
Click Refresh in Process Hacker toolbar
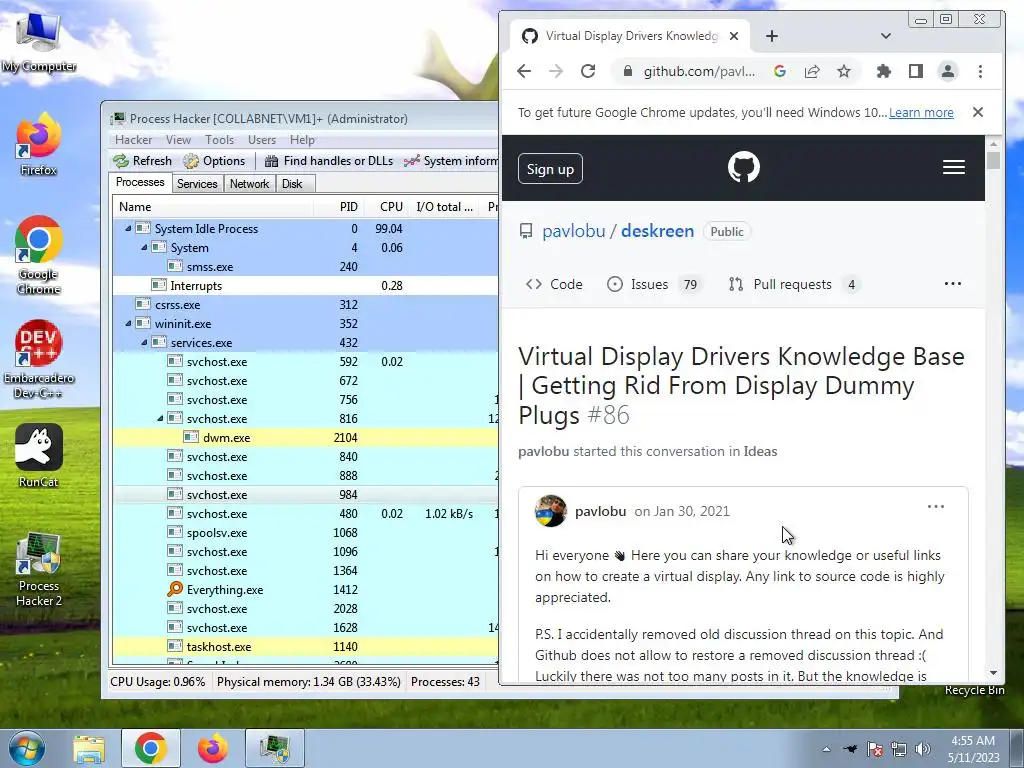point(142,161)
